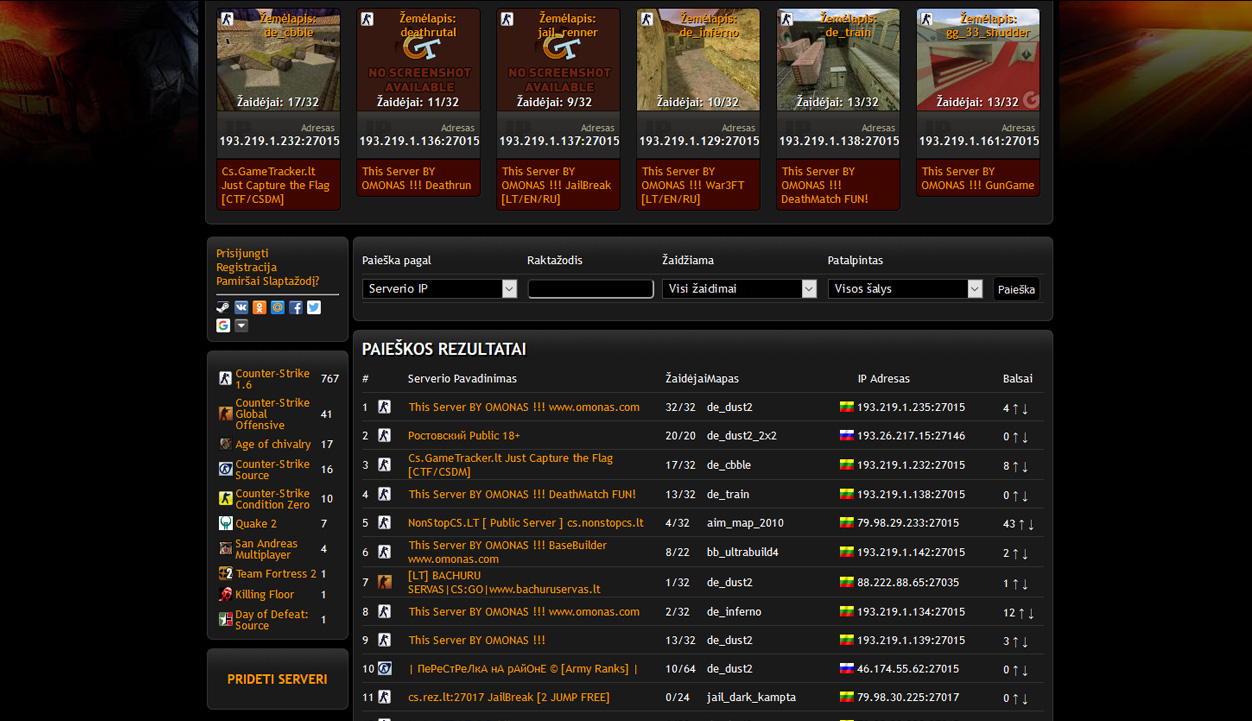Screen dimensions: 1252x721
Task: Click Age of chivalry sidebar icon
Action: 225,444
